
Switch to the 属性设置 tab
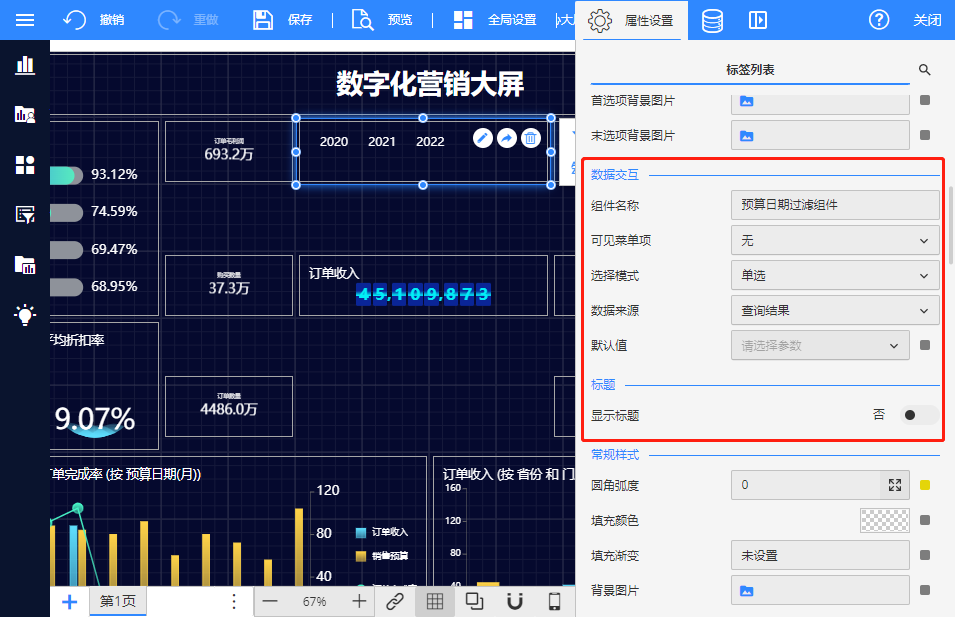pyautogui.click(x=631, y=20)
